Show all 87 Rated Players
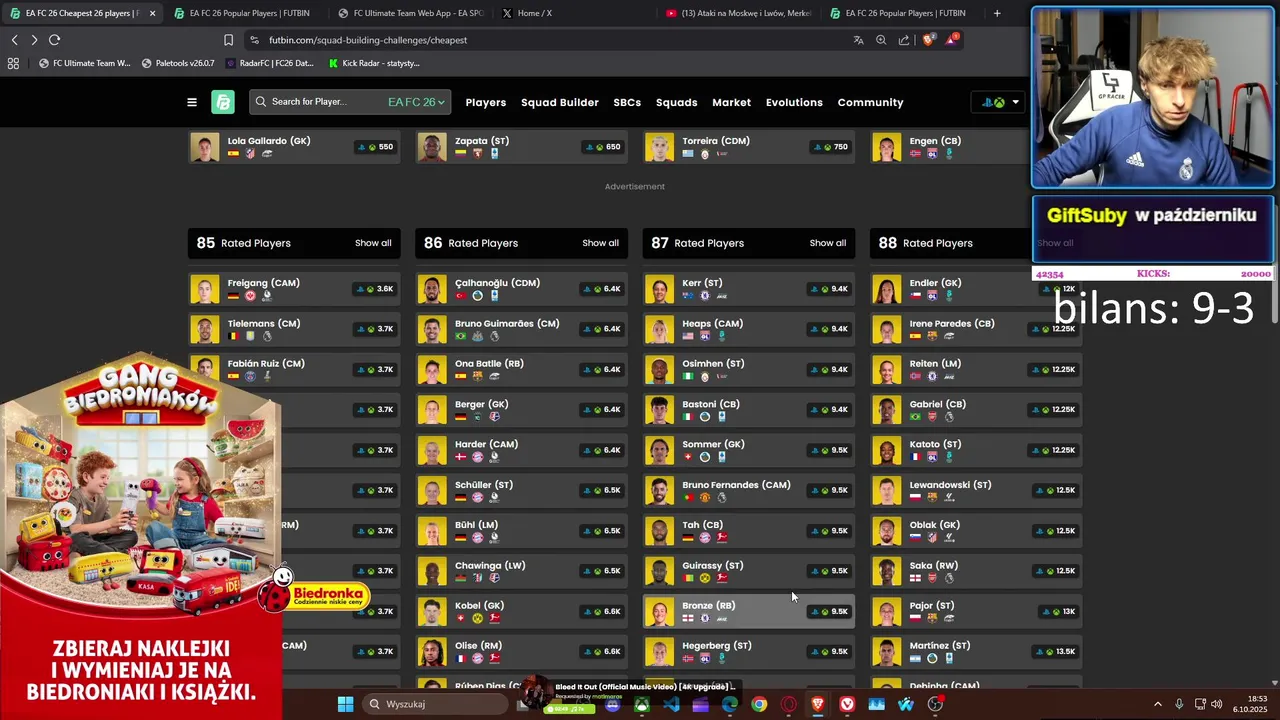The height and width of the screenshot is (720, 1280). click(828, 243)
